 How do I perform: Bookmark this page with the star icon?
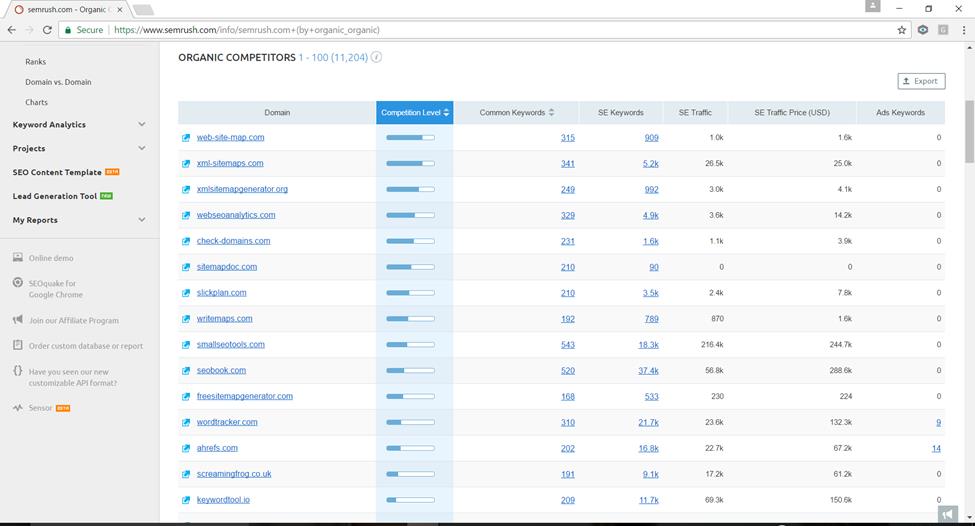pyautogui.click(x=902, y=30)
